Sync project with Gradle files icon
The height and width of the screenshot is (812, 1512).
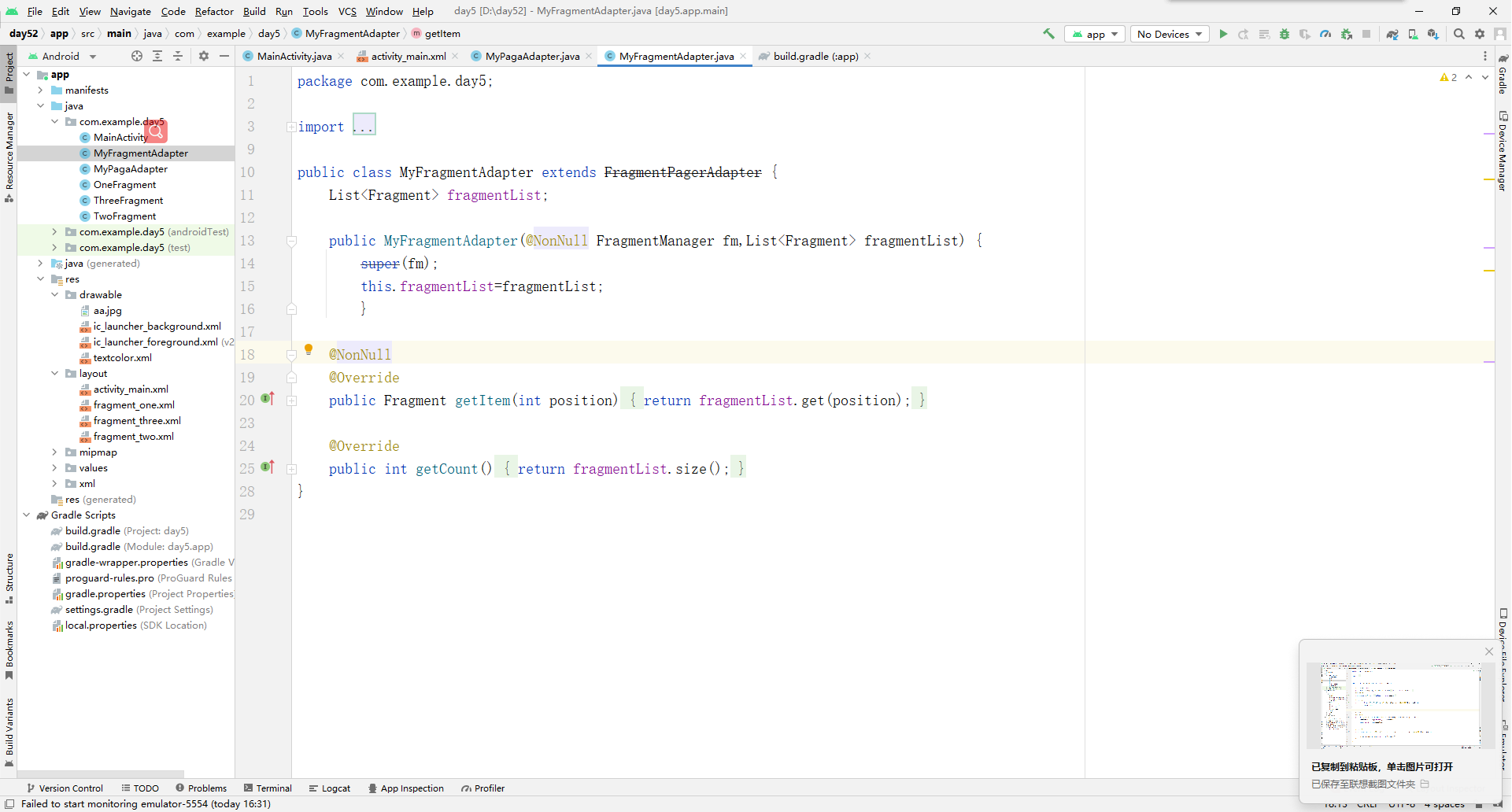[1392, 34]
